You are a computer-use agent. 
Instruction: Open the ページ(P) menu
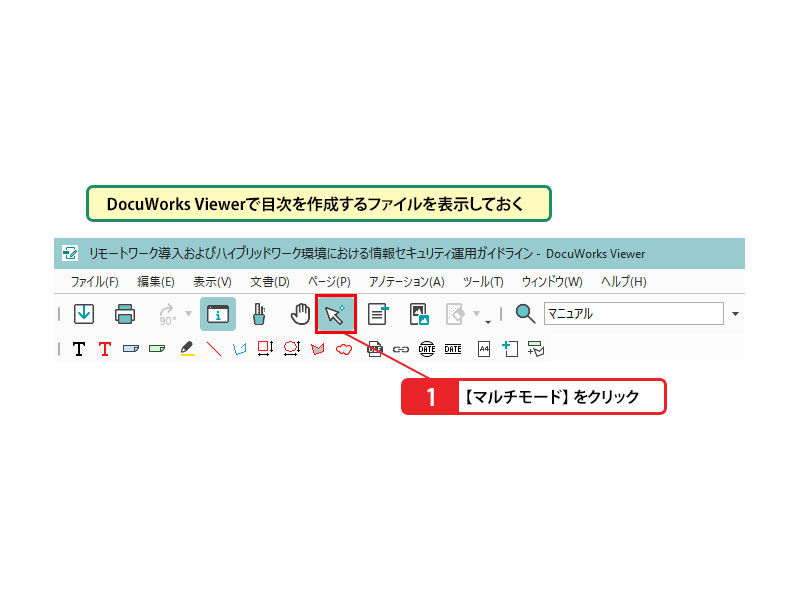[329, 282]
